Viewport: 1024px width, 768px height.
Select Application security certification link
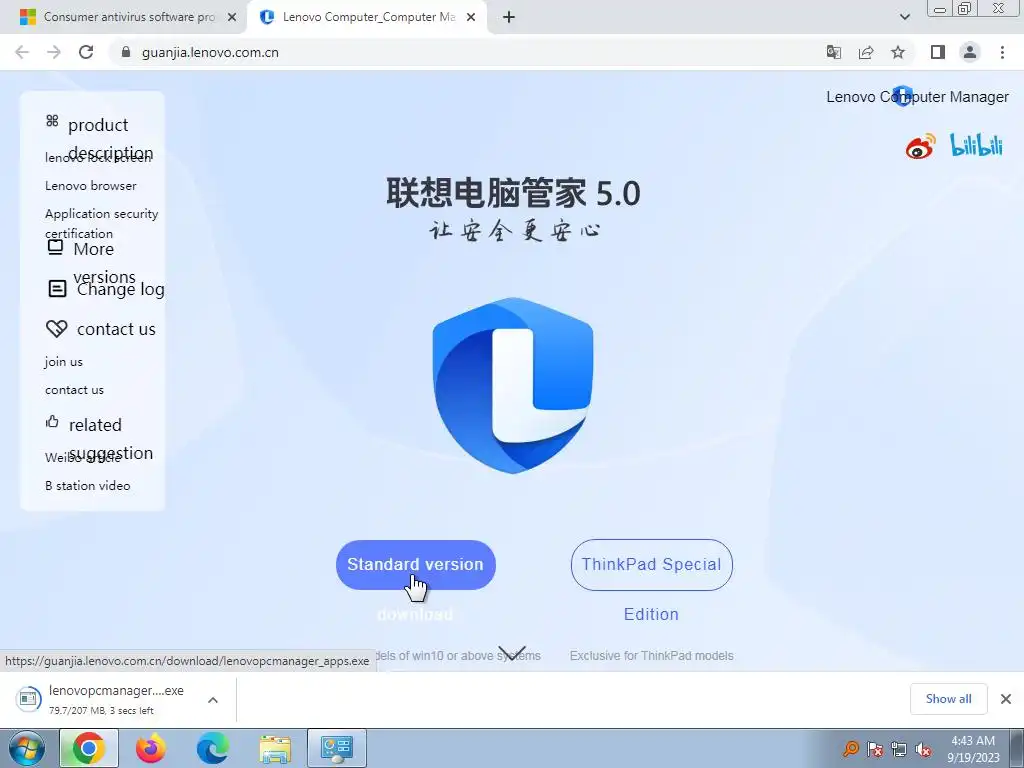coord(101,223)
